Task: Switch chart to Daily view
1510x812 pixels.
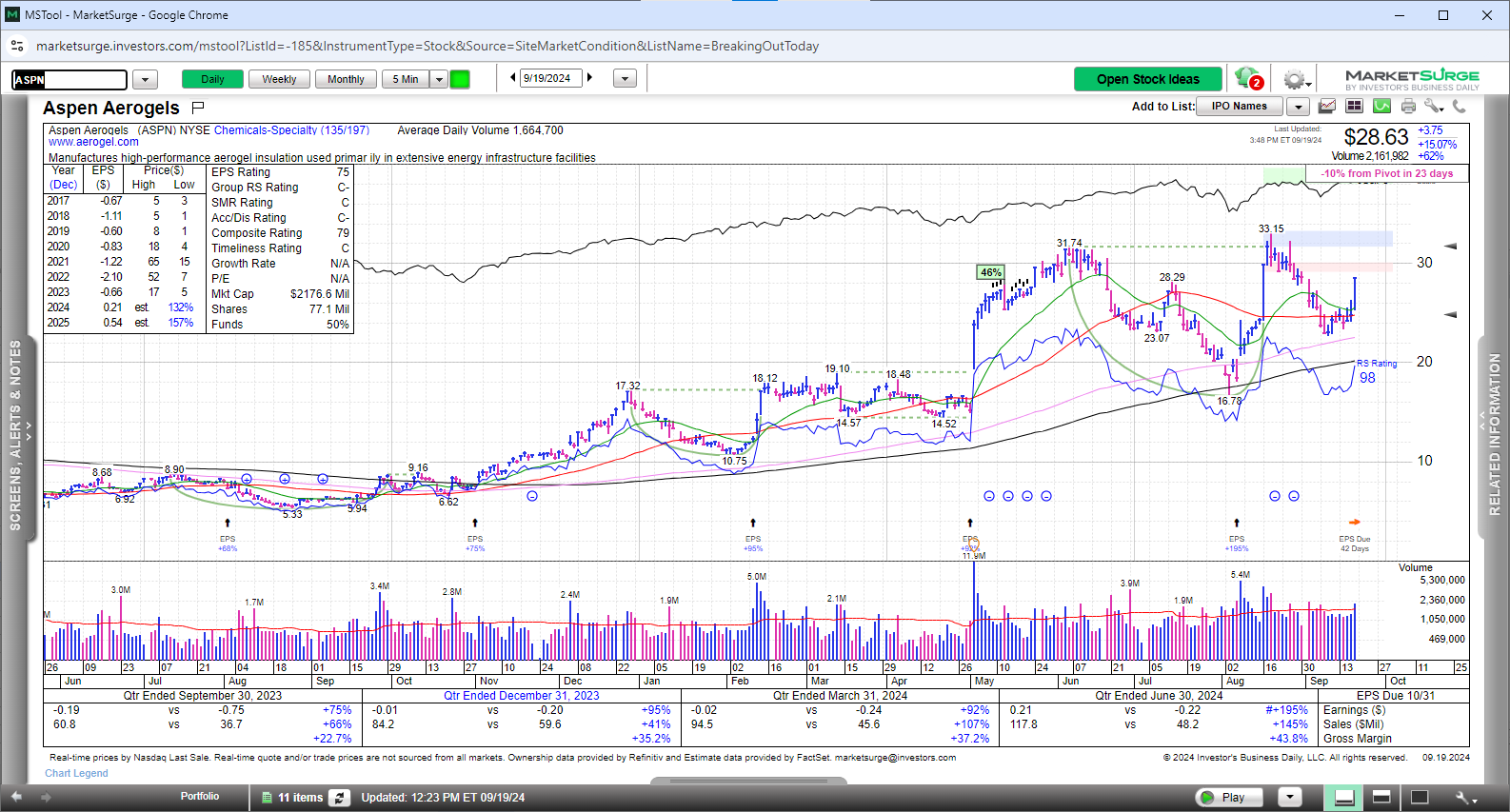Action: click(x=212, y=79)
